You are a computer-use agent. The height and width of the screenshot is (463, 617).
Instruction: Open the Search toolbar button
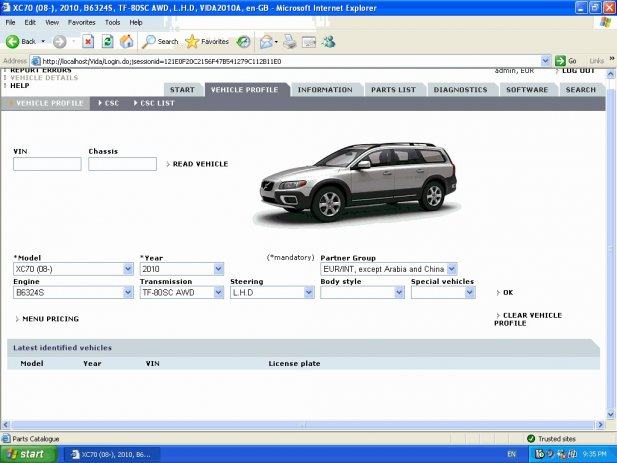[x=160, y=41]
